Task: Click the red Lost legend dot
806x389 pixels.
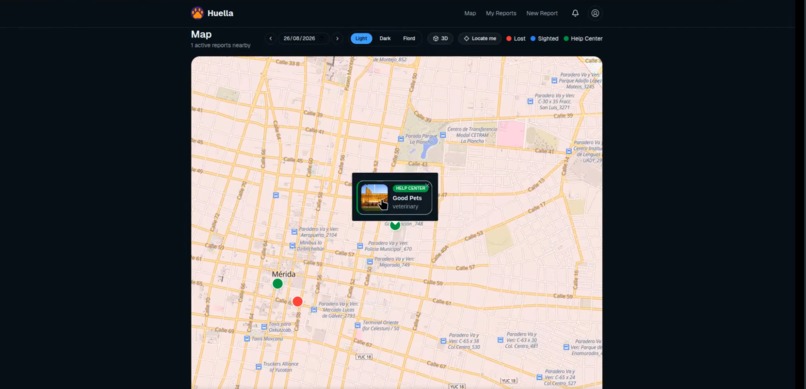Action: click(509, 39)
